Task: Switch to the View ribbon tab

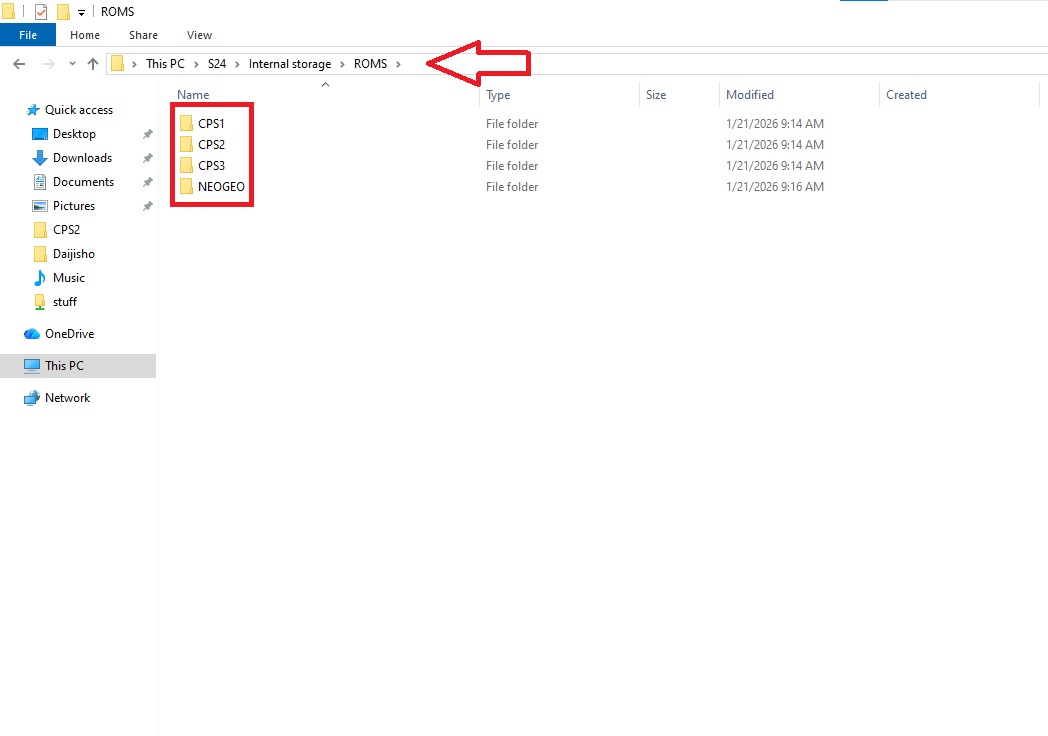Action: pyautogui.click(x=199, y=35)
